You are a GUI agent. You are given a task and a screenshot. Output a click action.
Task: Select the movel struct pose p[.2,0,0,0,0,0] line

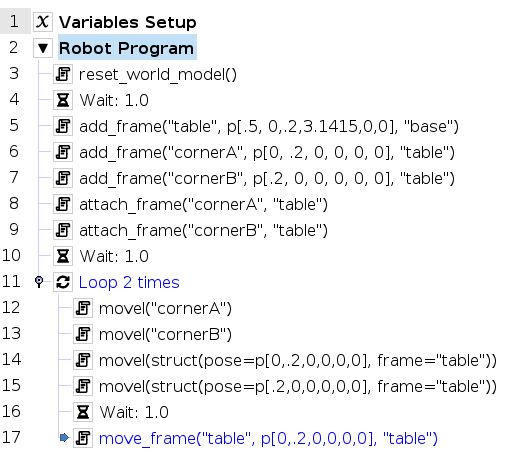pos(298,386)
